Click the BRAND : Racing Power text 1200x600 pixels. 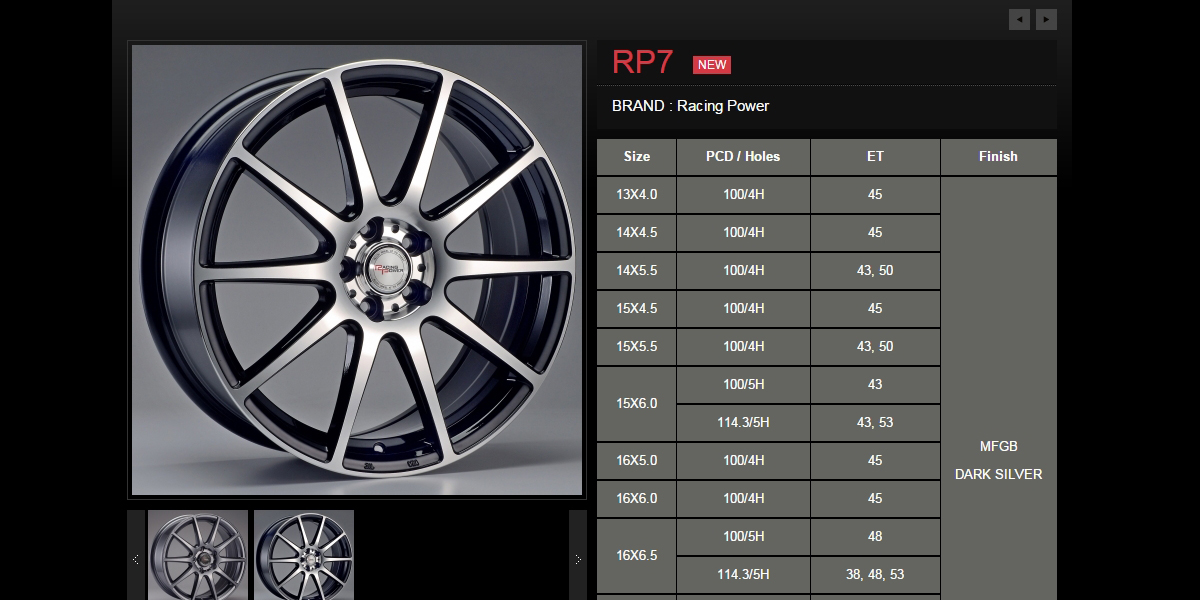690,106
